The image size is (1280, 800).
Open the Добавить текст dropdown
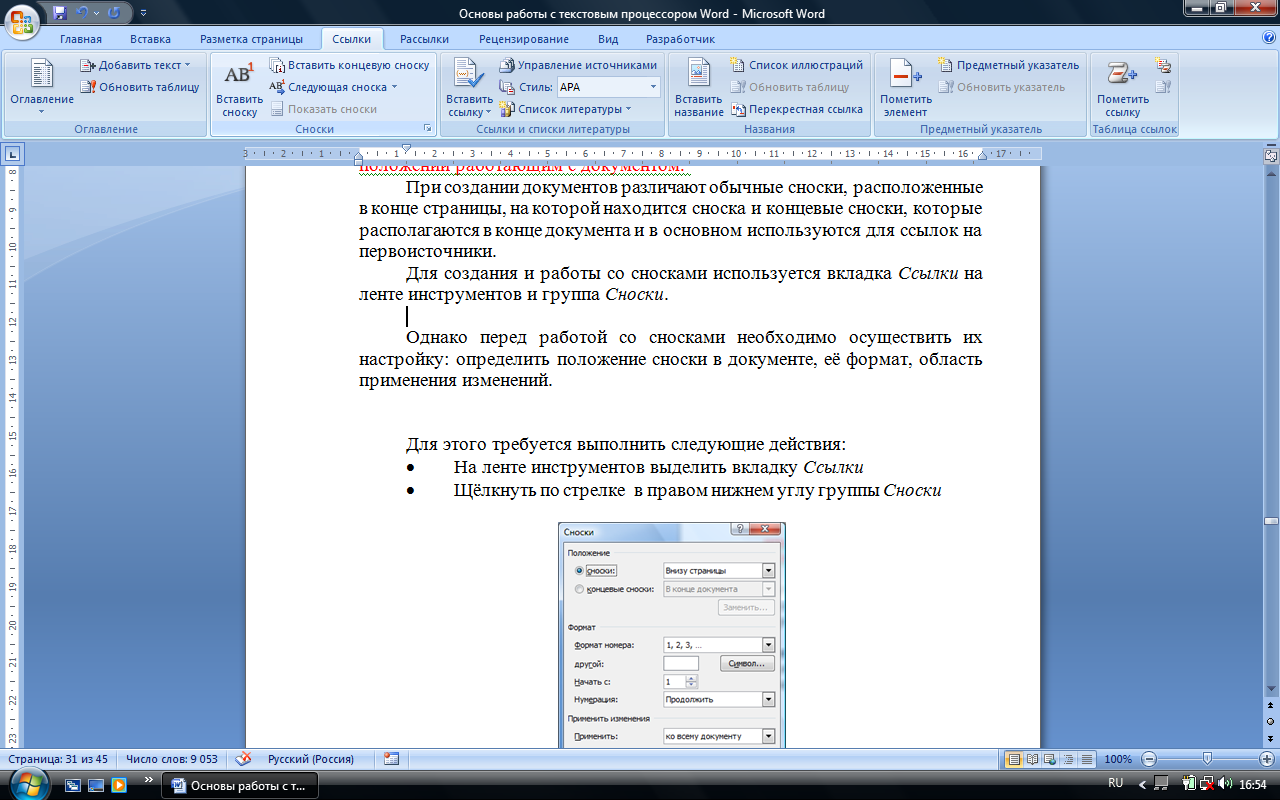[x=135, y=65]
